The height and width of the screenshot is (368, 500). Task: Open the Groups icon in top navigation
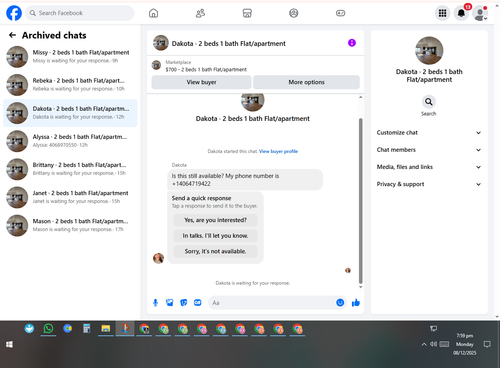click(294, 13)
